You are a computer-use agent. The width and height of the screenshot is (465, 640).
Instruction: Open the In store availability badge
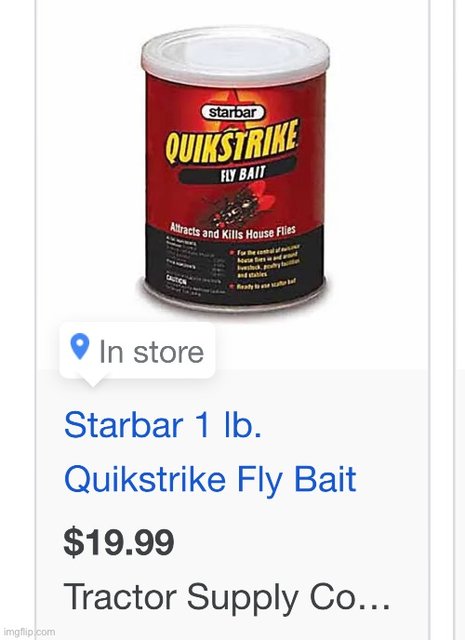(x=137, y=351)
